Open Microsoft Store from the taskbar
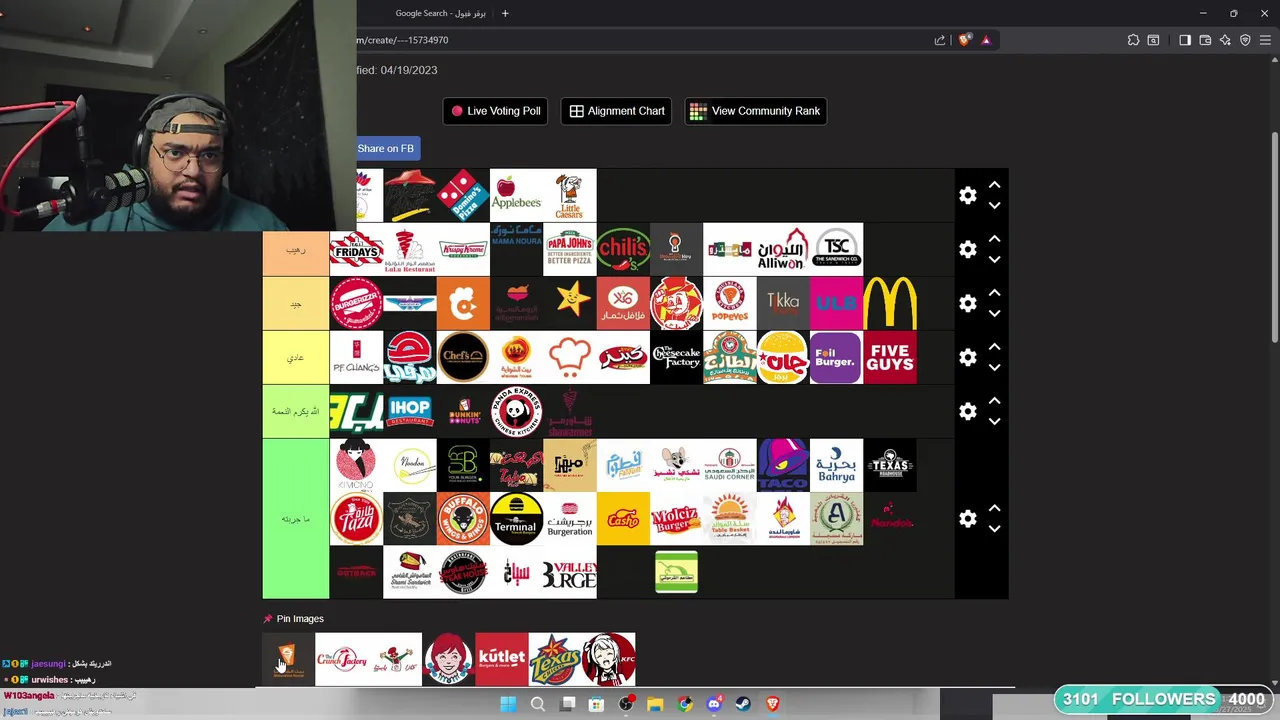 pyautogui.click(x=596, y=704)
